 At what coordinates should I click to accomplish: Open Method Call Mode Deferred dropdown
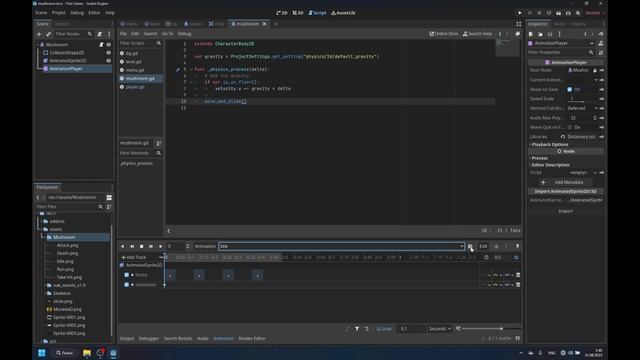coord(582,109)
